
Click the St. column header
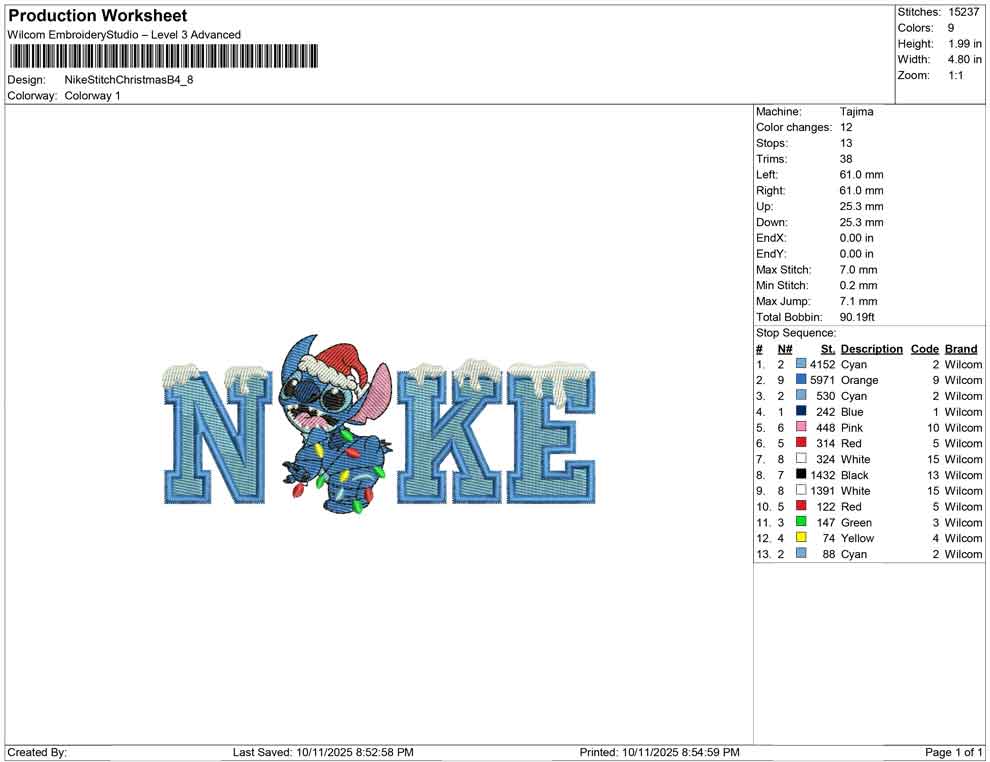tap(828, 349)
